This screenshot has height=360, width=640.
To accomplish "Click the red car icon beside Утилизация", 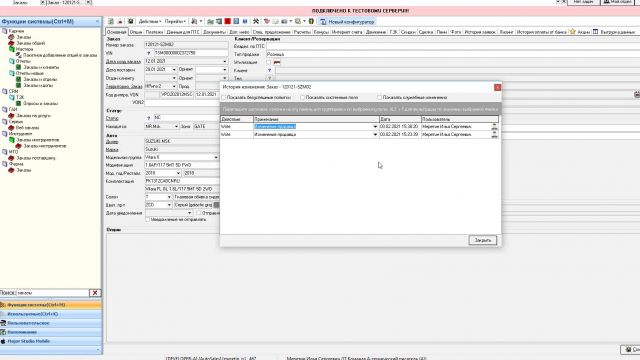I will pos(277,62).
